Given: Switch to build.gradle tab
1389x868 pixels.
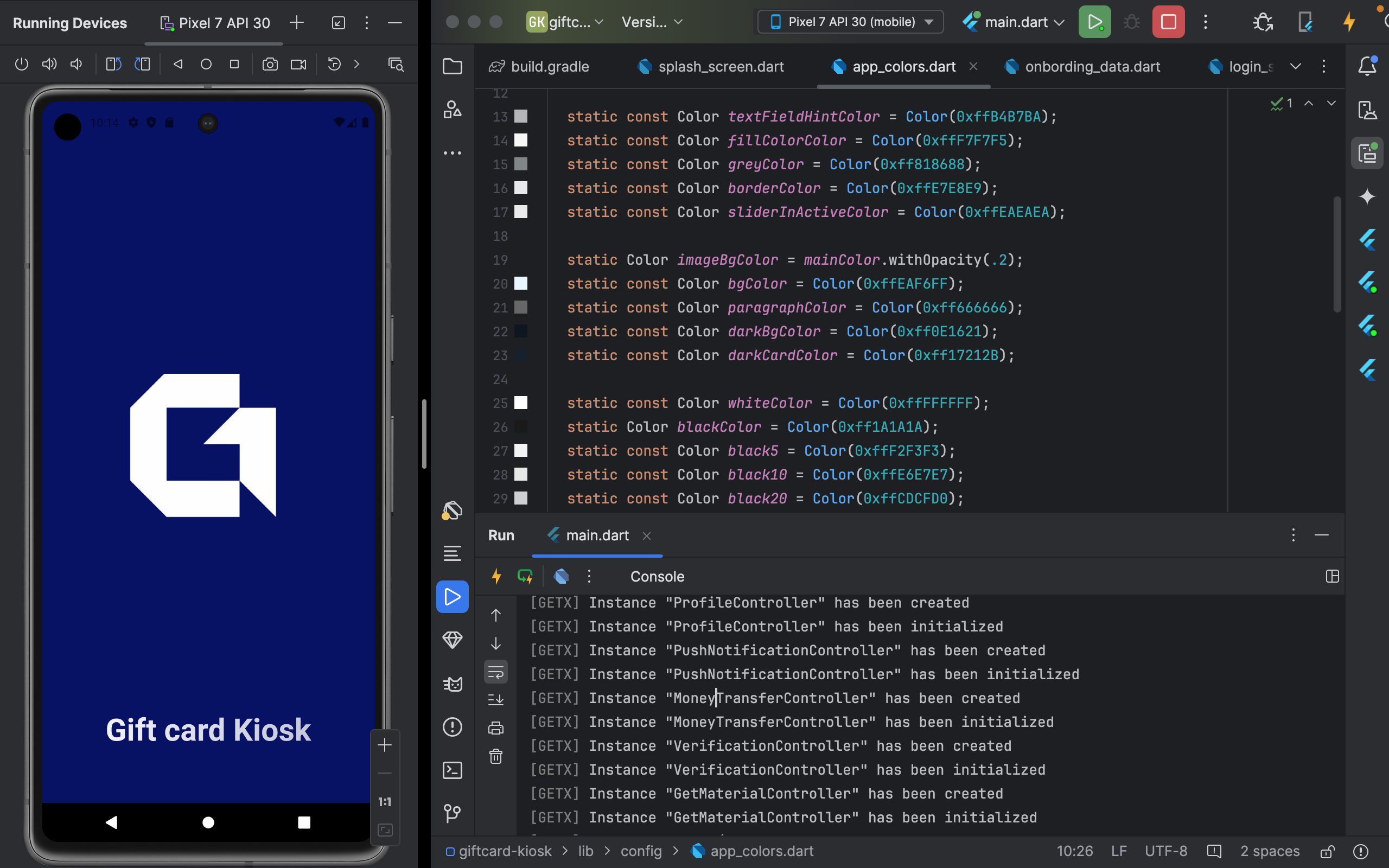Looking at the screenshot, I should coord(538,67).
